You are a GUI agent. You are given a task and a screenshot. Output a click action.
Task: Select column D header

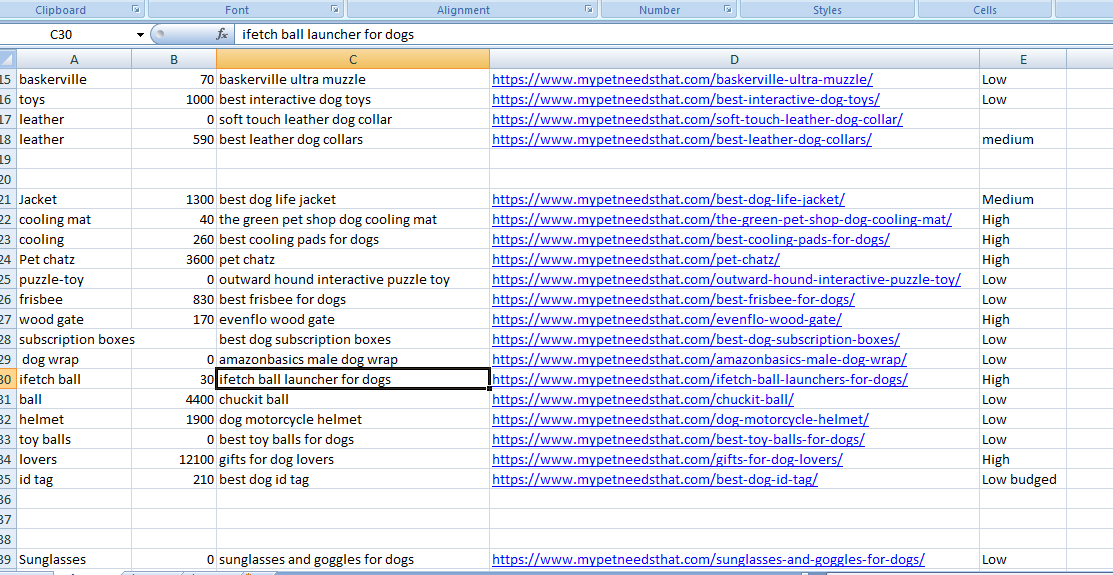pyautogui.click(x=734, y=60)
